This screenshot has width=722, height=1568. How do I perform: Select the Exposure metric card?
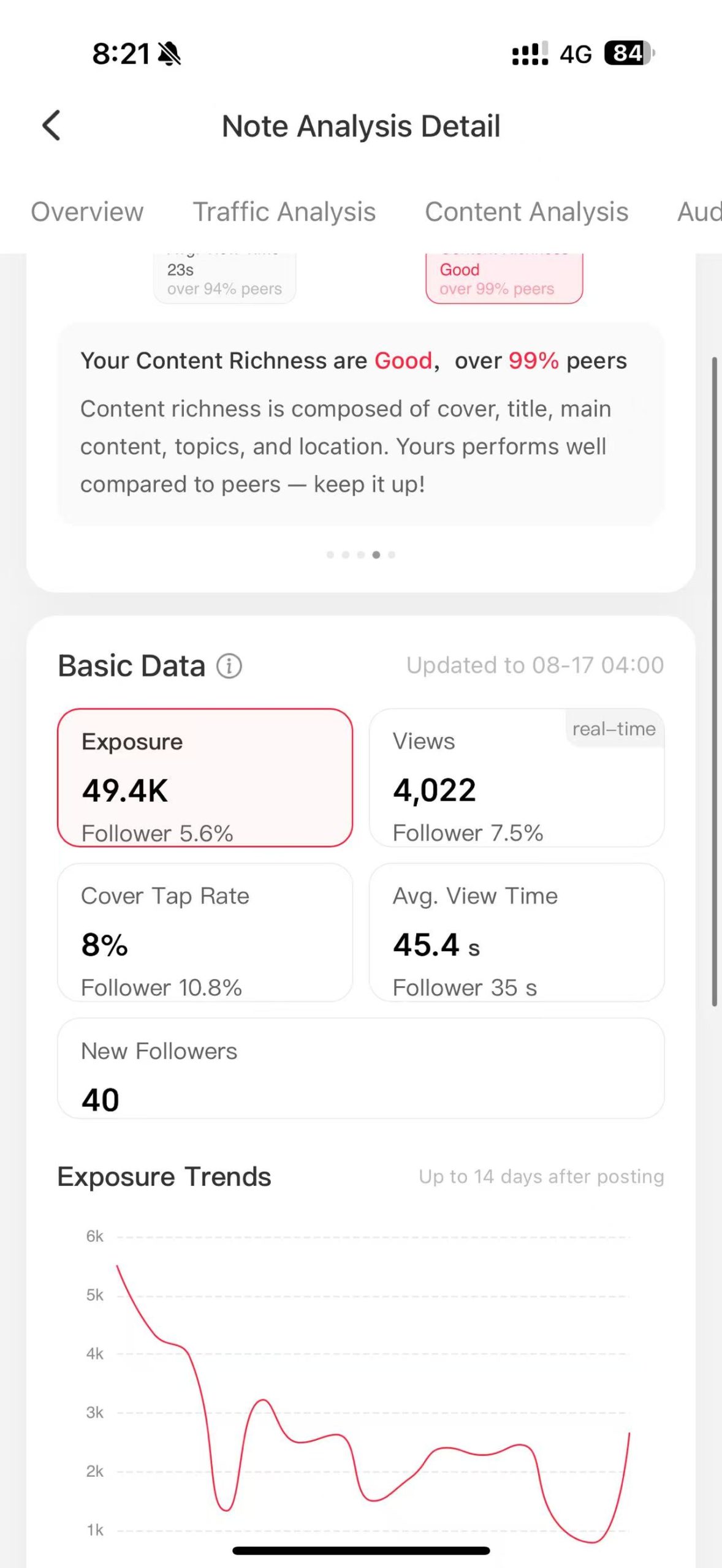point(205,778)
